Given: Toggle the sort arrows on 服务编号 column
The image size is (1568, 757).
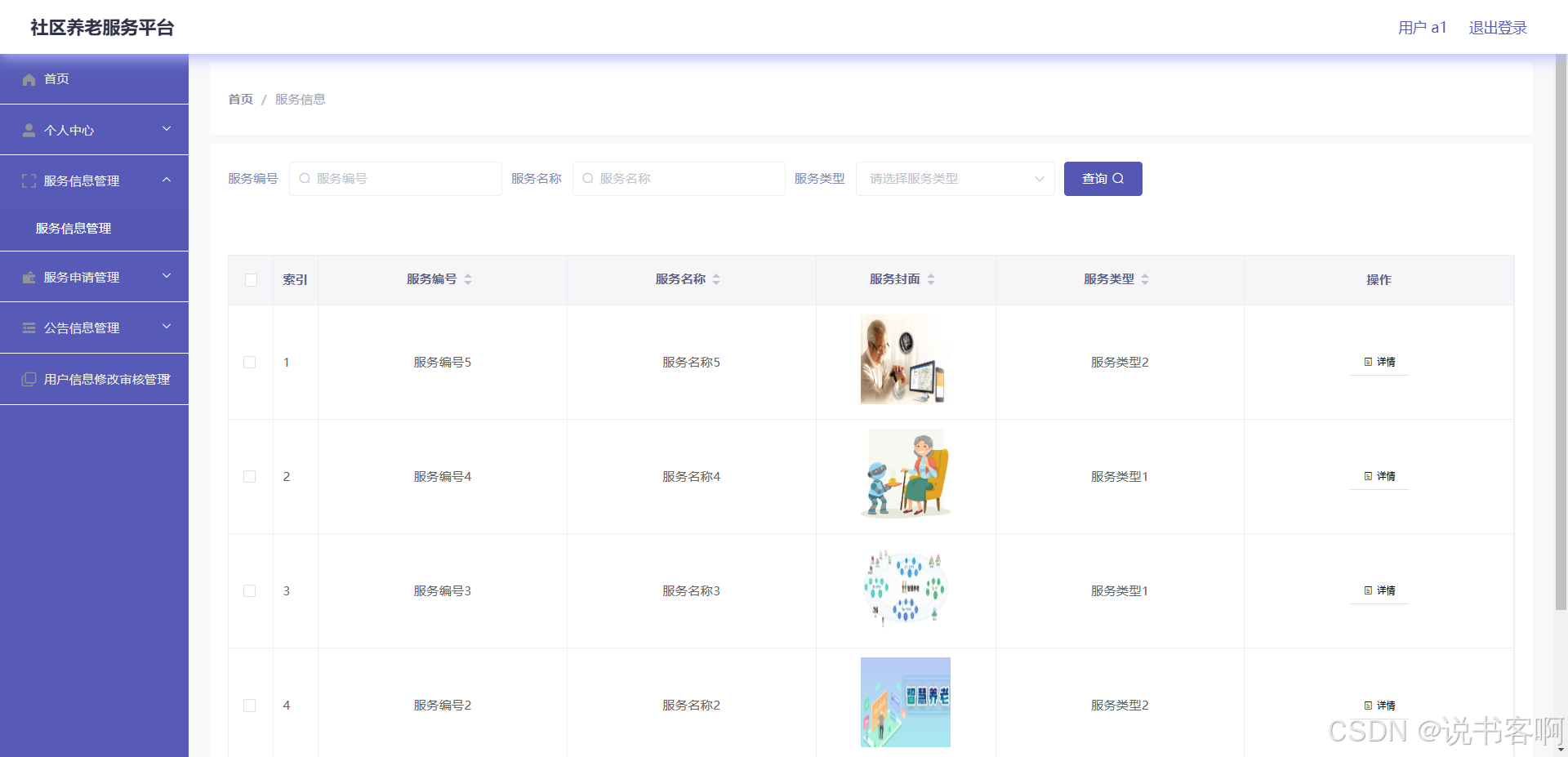Looking at the screenshot, I should (467, 278).
